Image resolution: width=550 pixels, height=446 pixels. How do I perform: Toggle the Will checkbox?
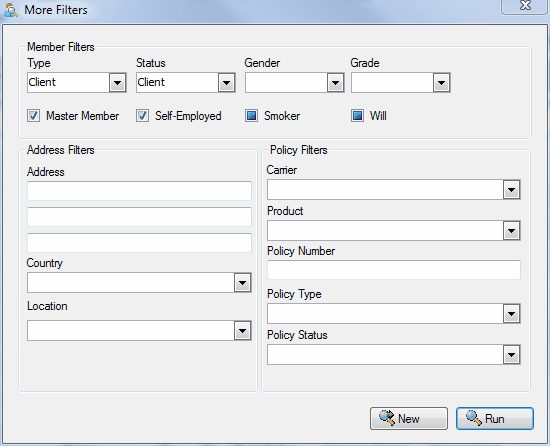pos(357,116)
